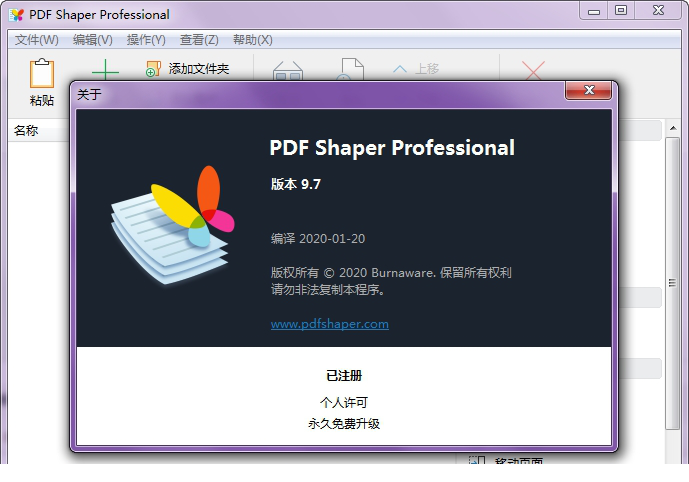Screen dimensions: 689x482
Task: Click the scrollbar up arrow
Action: (673, 128)
